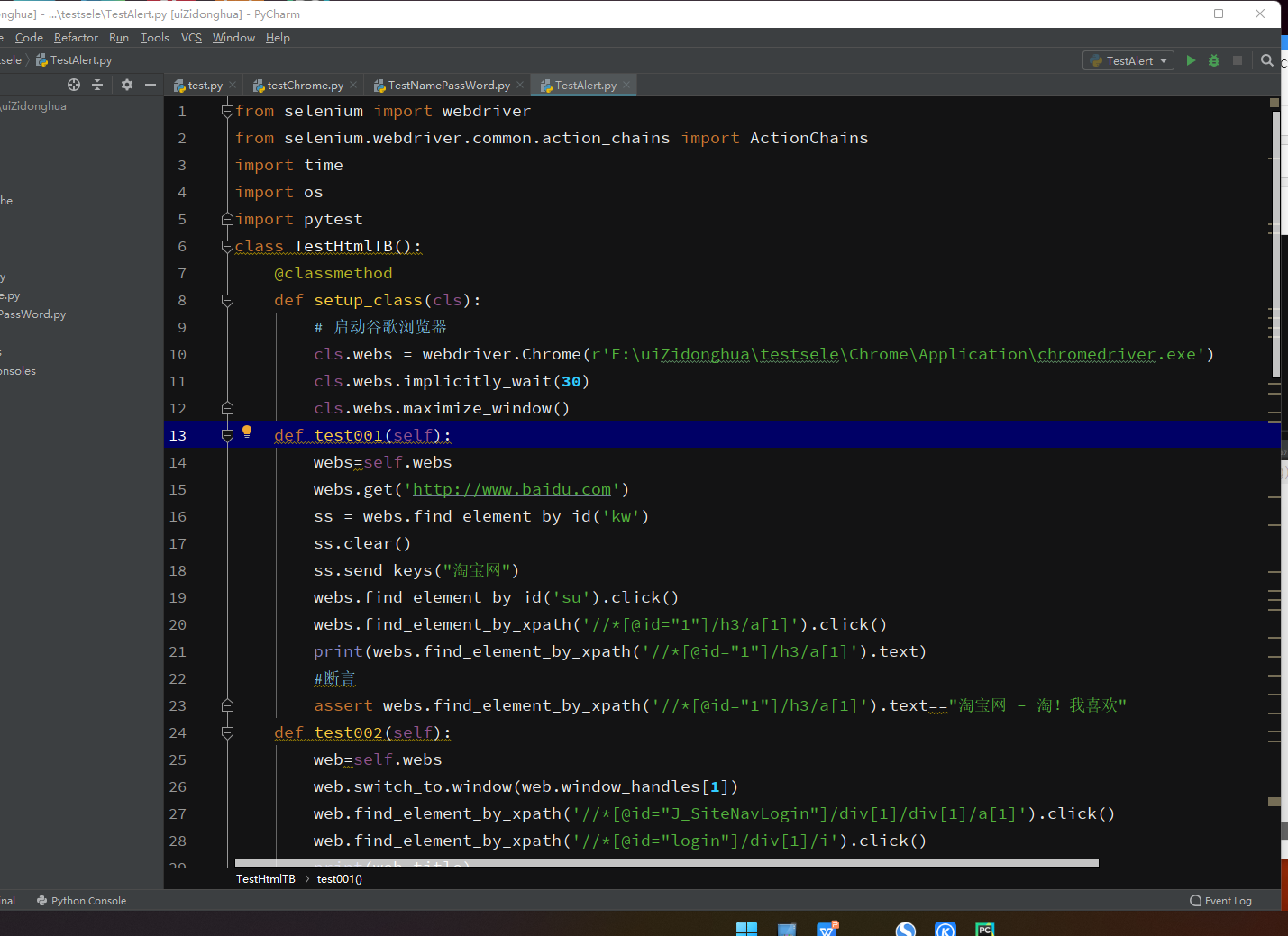Hide the project panel with minus icon
Image resolution: width=1288 pixels, height=936 pixels.
pos(151,85)
